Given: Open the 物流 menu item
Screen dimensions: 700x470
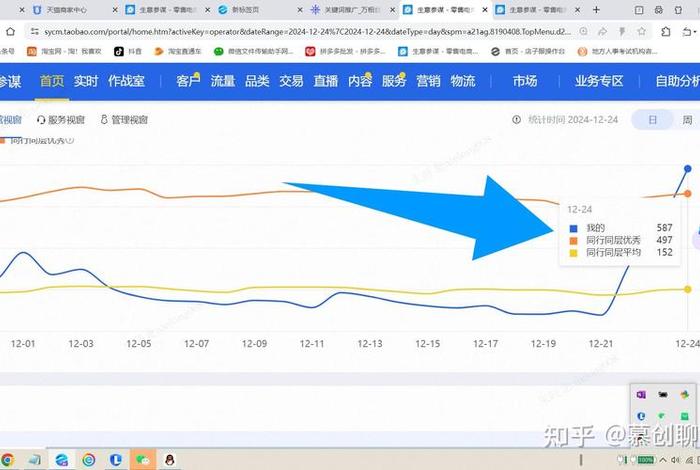Looking at the screenshot, I should (462, 81).
